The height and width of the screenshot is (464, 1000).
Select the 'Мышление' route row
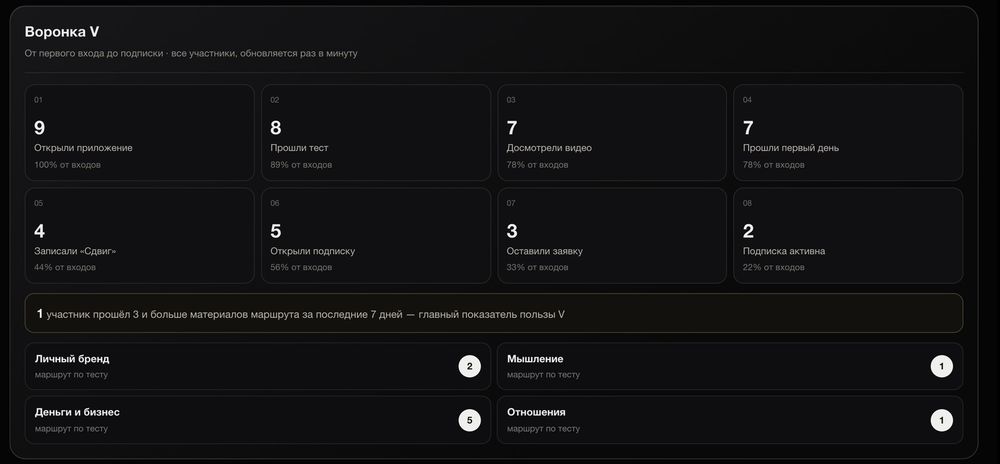point(730,366)
